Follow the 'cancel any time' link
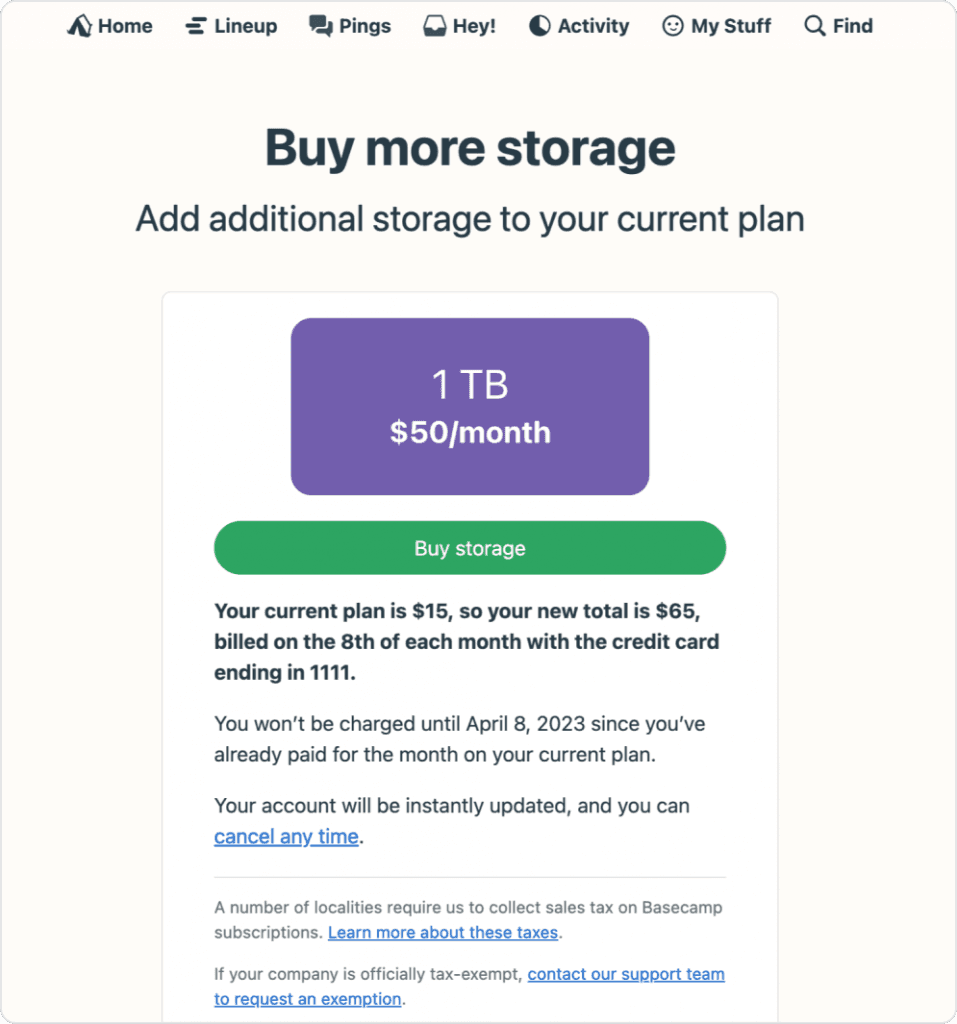This screenshot has height=1024, width=957. (286, 837)
